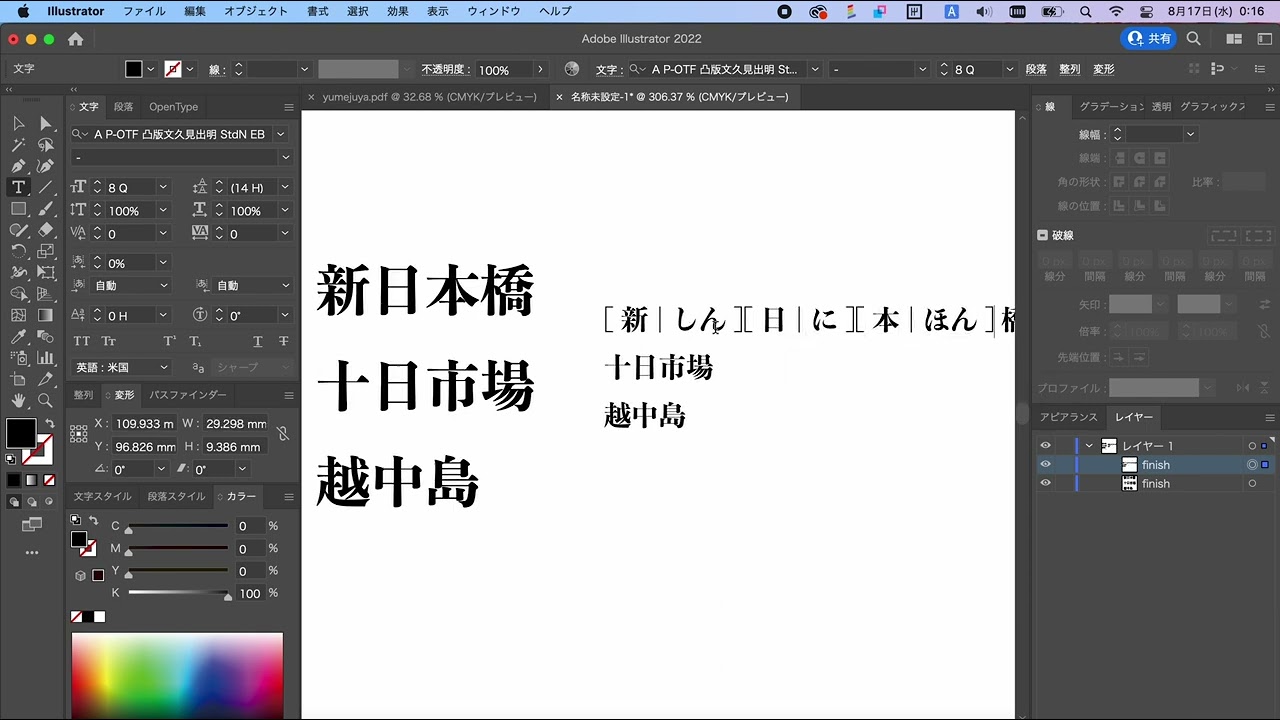This screenshot has height=720, width=1280.
Task: Open the 線幅 stroke weight dropdown
Action: pyautogui.click(x=1190, y=134)
